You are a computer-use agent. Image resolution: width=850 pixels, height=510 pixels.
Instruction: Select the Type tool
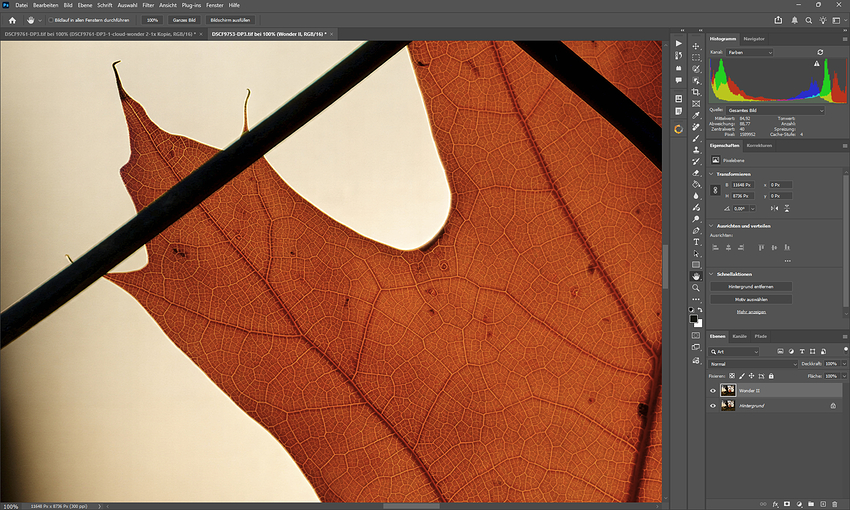click(696, 241)
